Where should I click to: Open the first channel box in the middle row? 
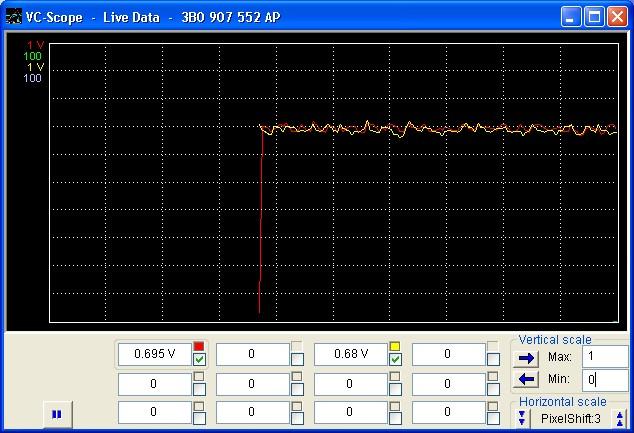pyautogui.click(x=154, y=384)
